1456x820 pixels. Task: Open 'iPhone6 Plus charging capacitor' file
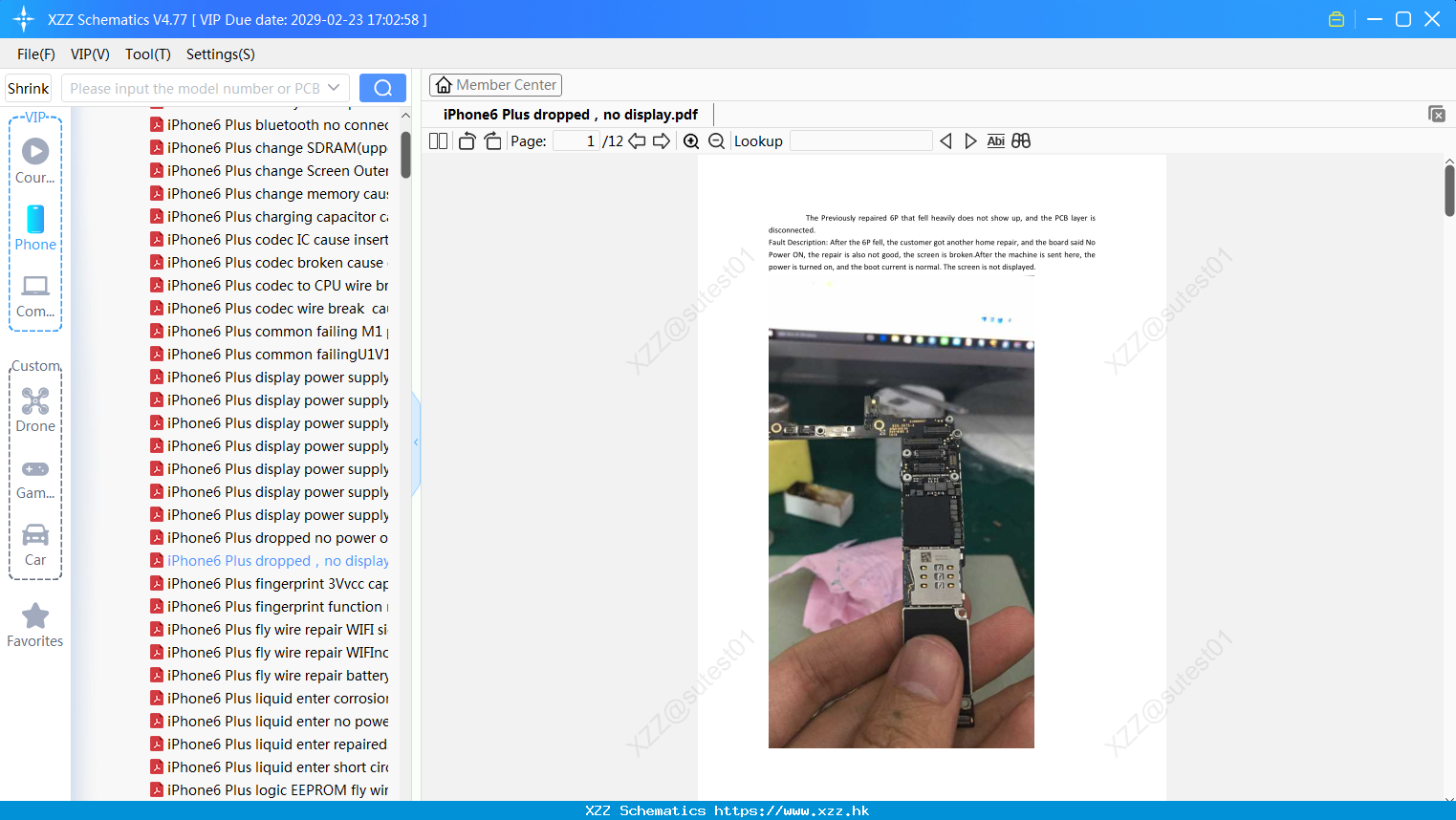pyautogui.click(x=270, y=217)
